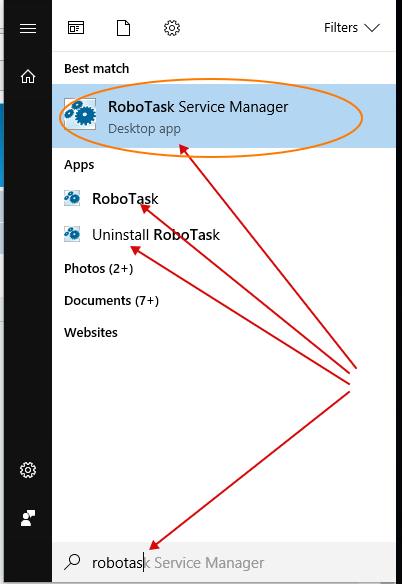The width and height of the screenshot is (402, 584).
Task: Filter results by Documents icon
Action: 123,28
